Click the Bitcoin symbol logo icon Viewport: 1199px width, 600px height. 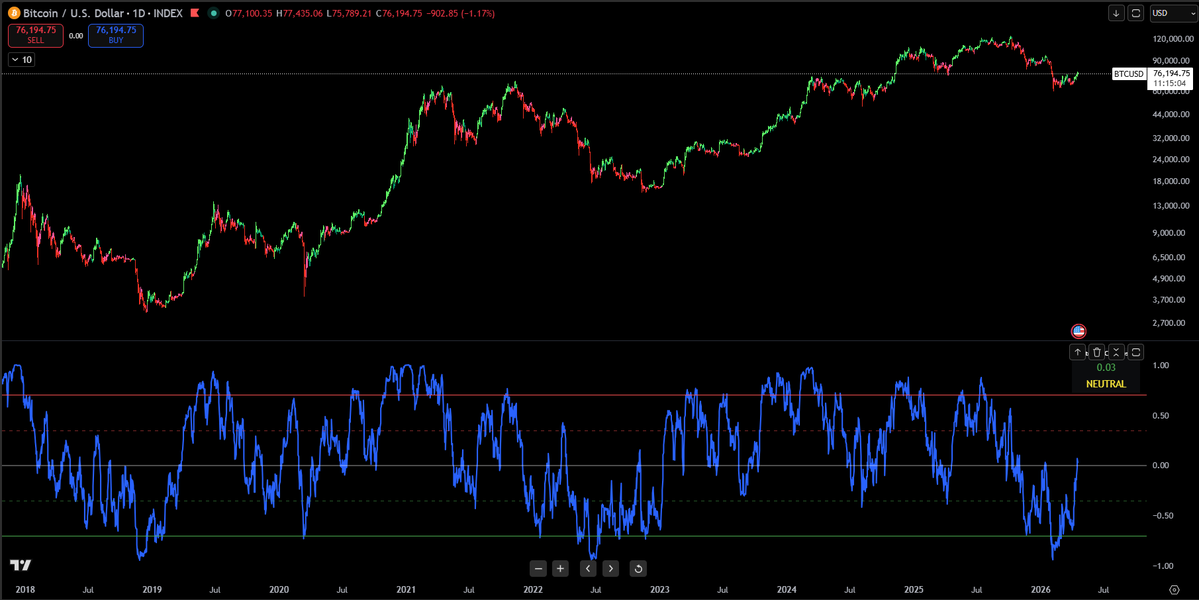(13, 14)
